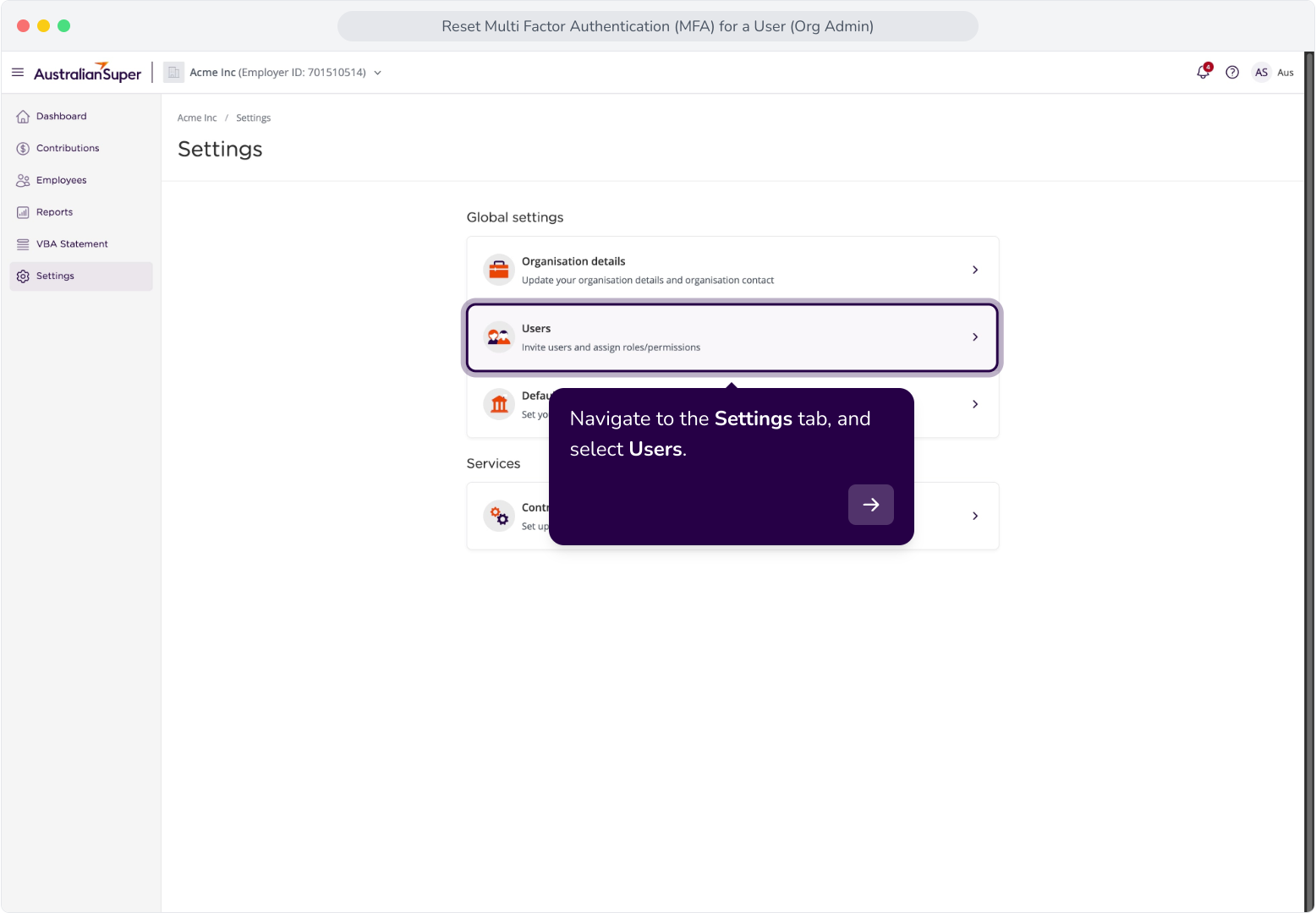The image size is (1316, 913).
Task: Click the AustralianSuper logo
Action: [87, 73]
